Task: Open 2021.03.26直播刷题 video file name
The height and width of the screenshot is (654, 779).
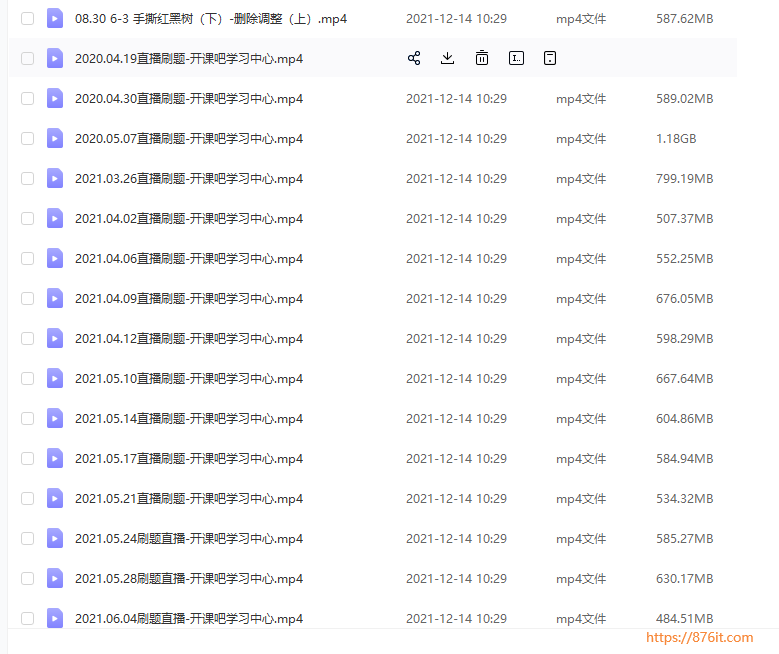Action: [x=189, y=179]
